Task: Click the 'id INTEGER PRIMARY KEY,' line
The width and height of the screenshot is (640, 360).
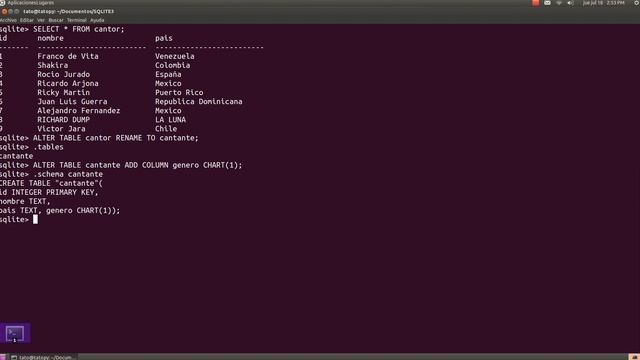Action: pos(49,192)
